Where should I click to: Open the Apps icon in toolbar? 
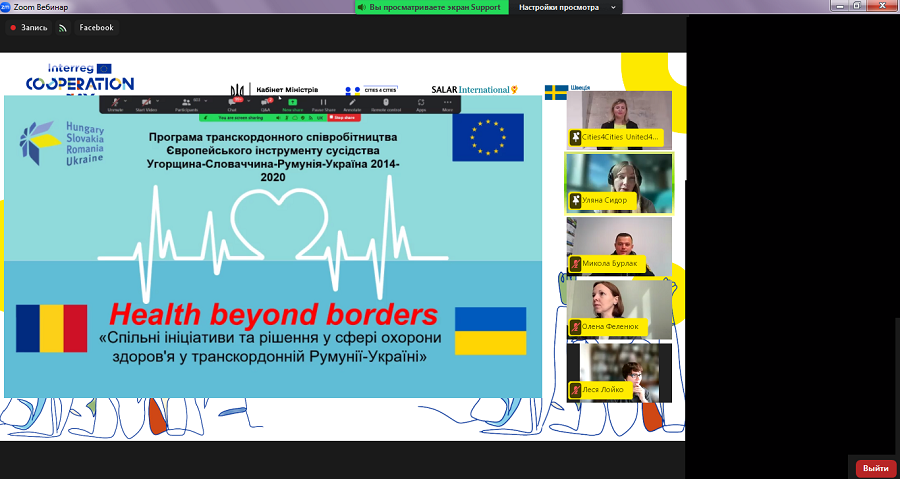pos(421,102)
